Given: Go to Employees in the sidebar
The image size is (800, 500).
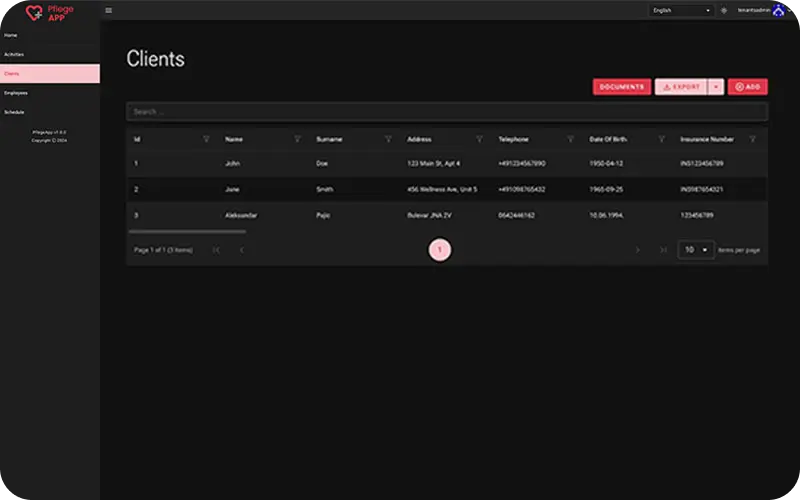Looking at the screenshot, I should click(16, 93).
